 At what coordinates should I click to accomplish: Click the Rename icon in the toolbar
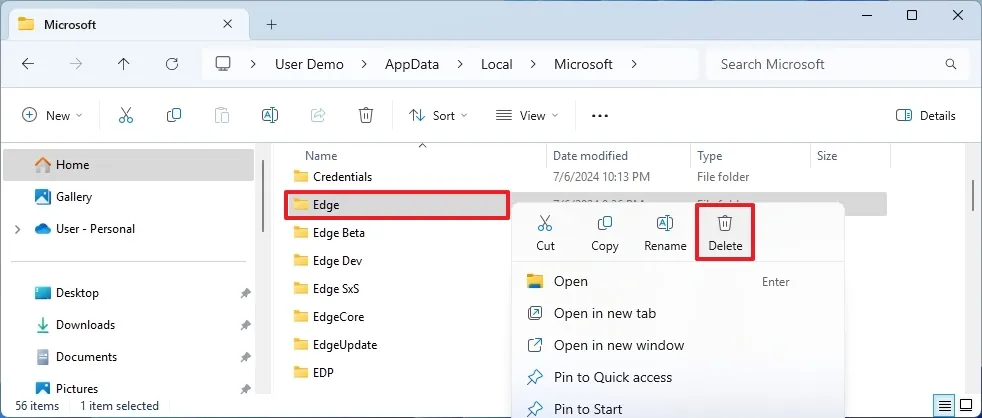pyautogui.click(x=269, y=116)
